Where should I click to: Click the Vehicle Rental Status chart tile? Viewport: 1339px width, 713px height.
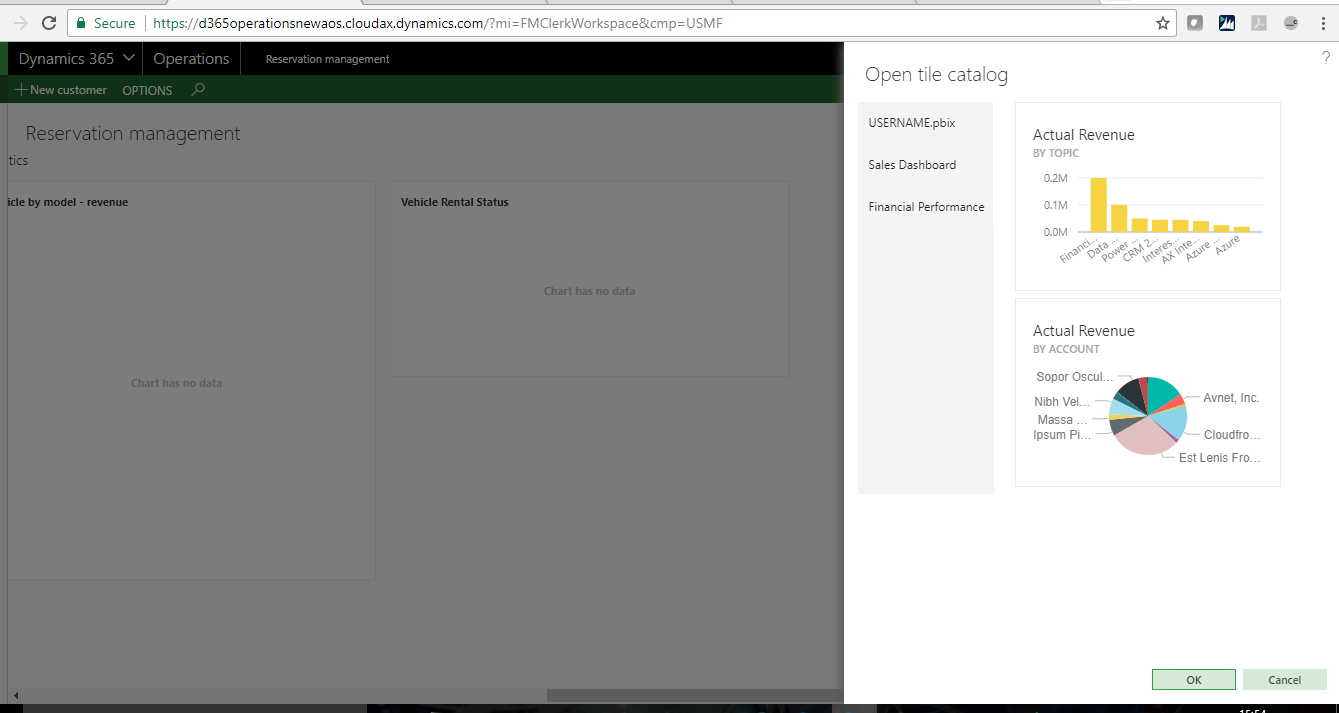click(x=589, y=279)
